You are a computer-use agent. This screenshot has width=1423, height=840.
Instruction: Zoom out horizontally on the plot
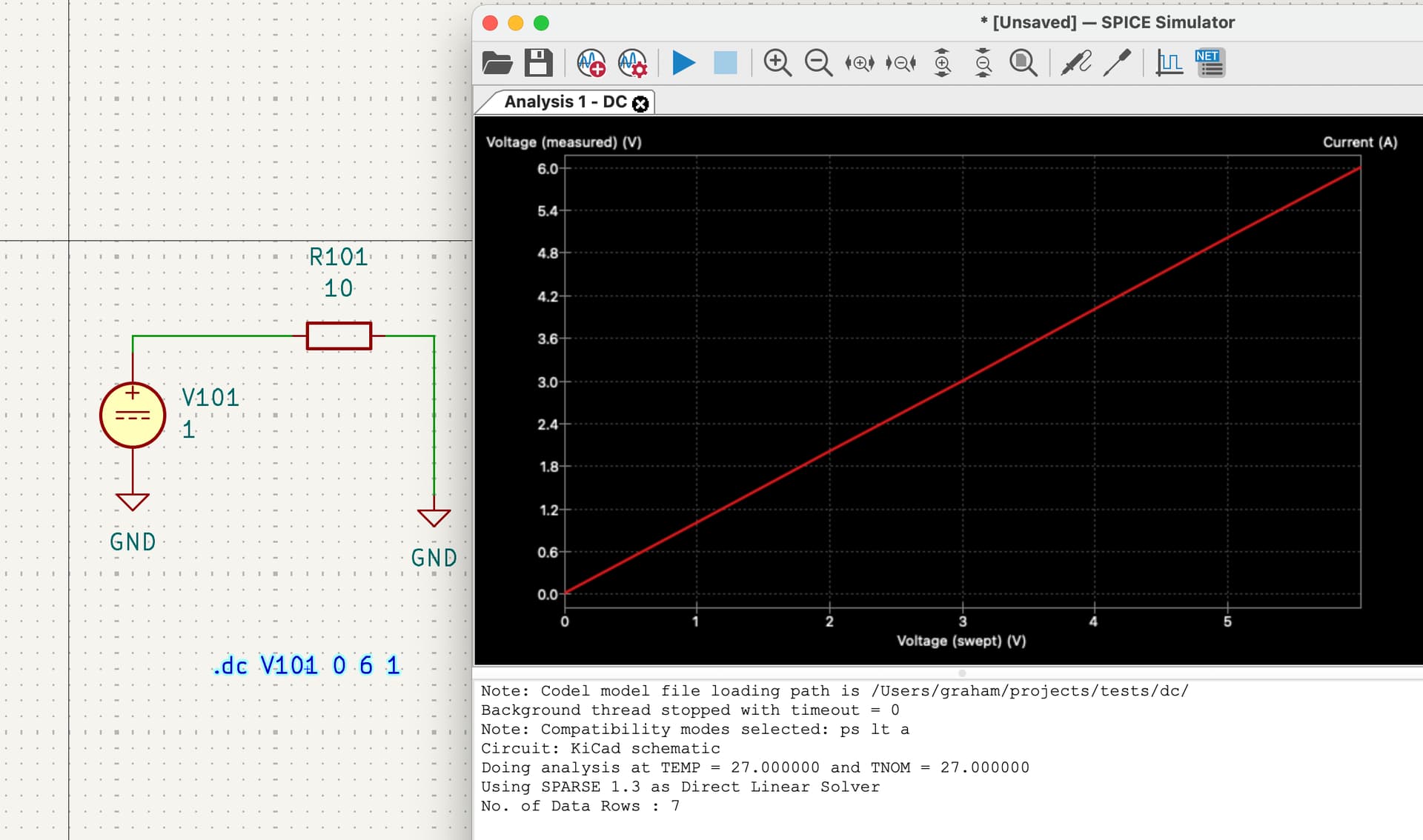coord(900,63)
